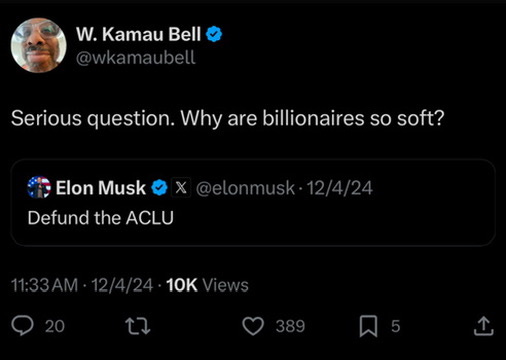Screen dimensions: 506x360
Task: Click the reply speech bubble icon
Action: (x=22, y=326)
